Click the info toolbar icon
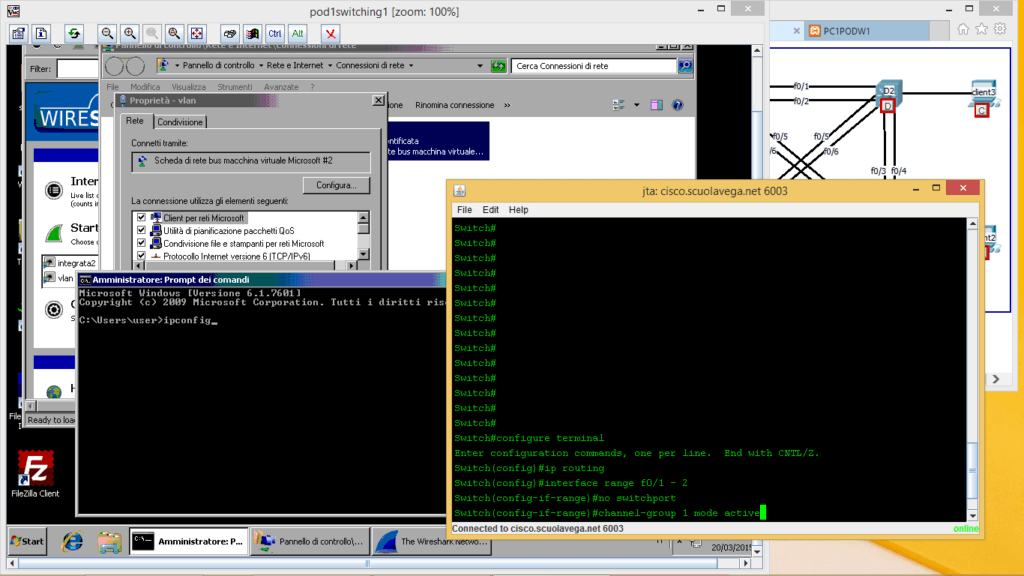Image resolution: width=1024 pixels, height=576 pixels. click(41, 33)
